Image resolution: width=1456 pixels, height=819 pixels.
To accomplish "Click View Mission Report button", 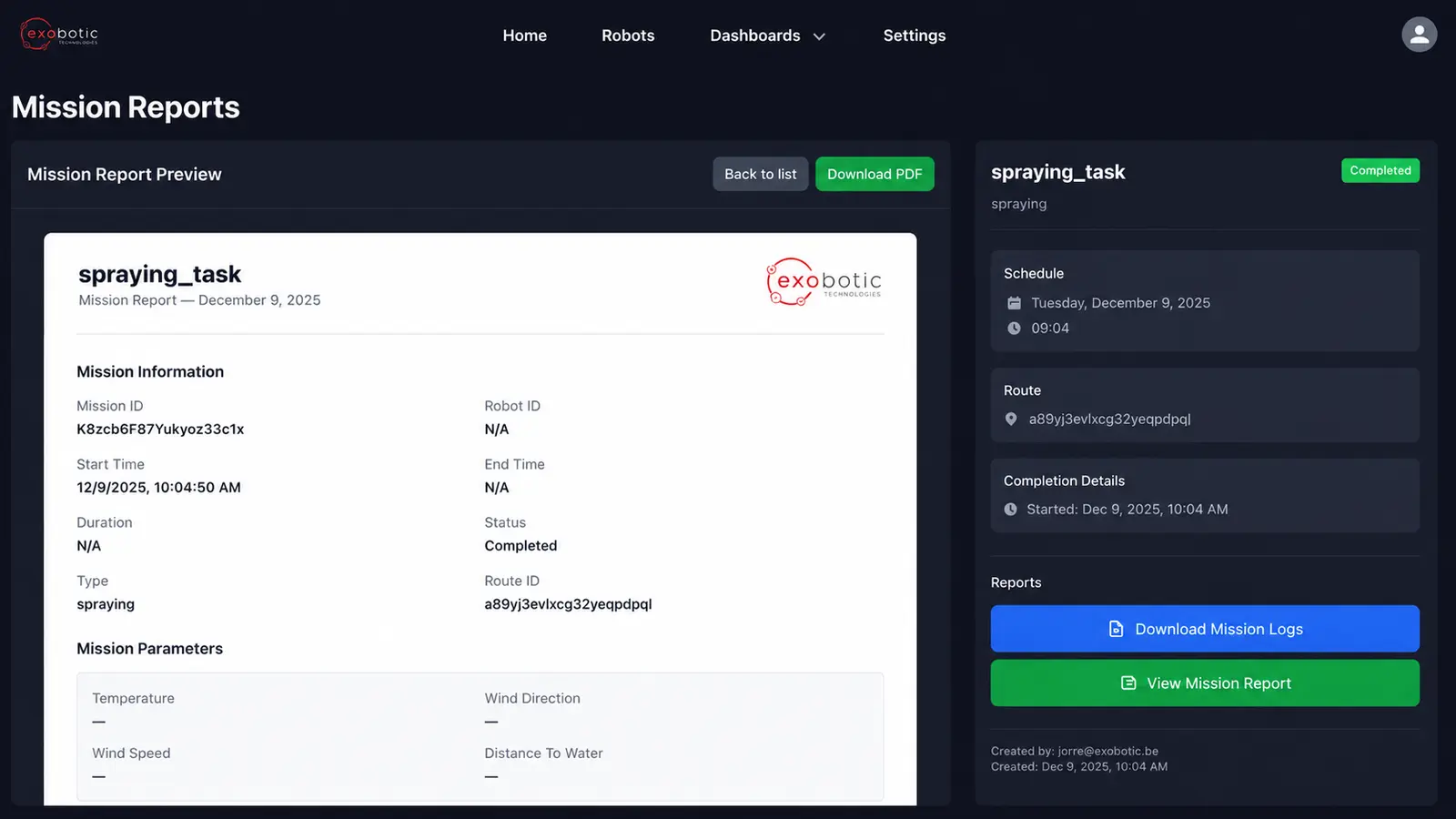I will pos(1205,683).
